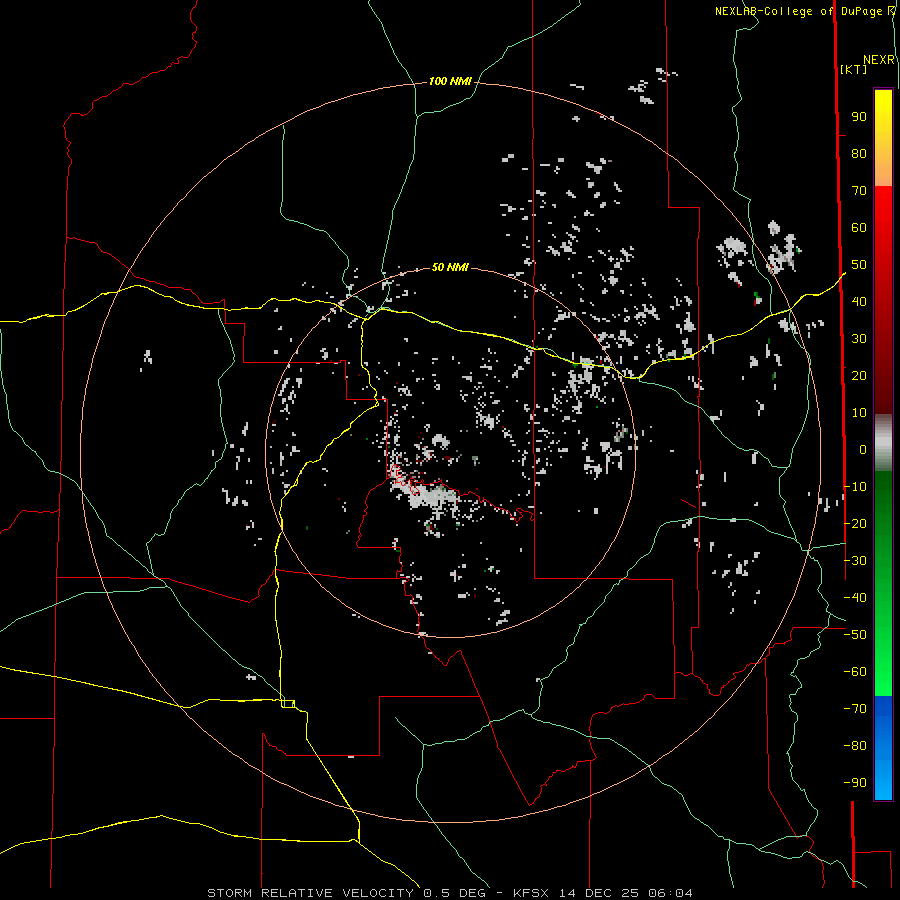Click the -50 scale label

pyautogui.click(x=855, y=635)
